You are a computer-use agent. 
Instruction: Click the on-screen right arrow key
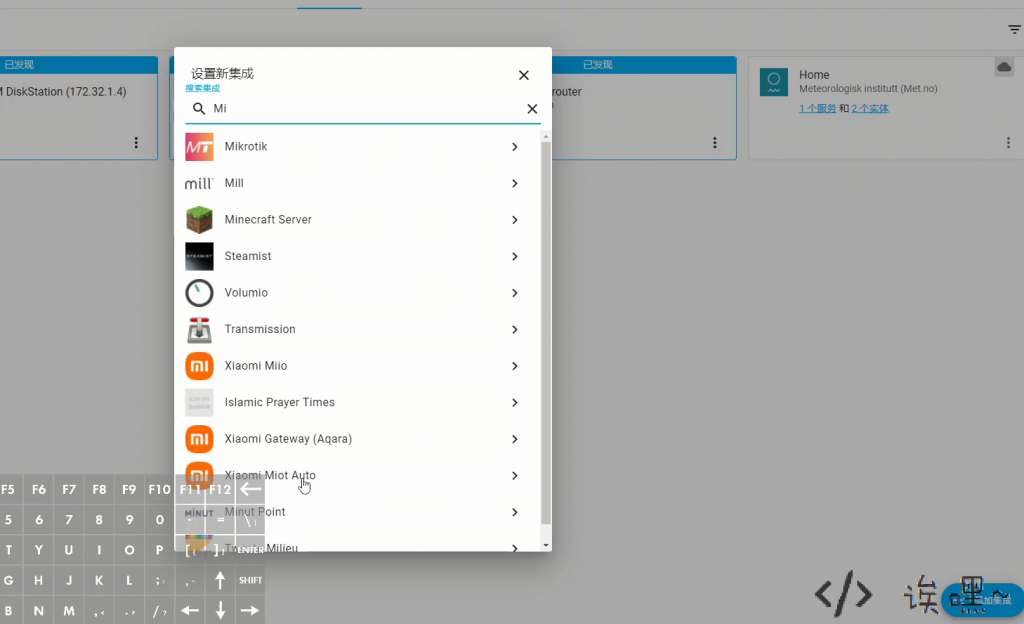pos(250,610)
